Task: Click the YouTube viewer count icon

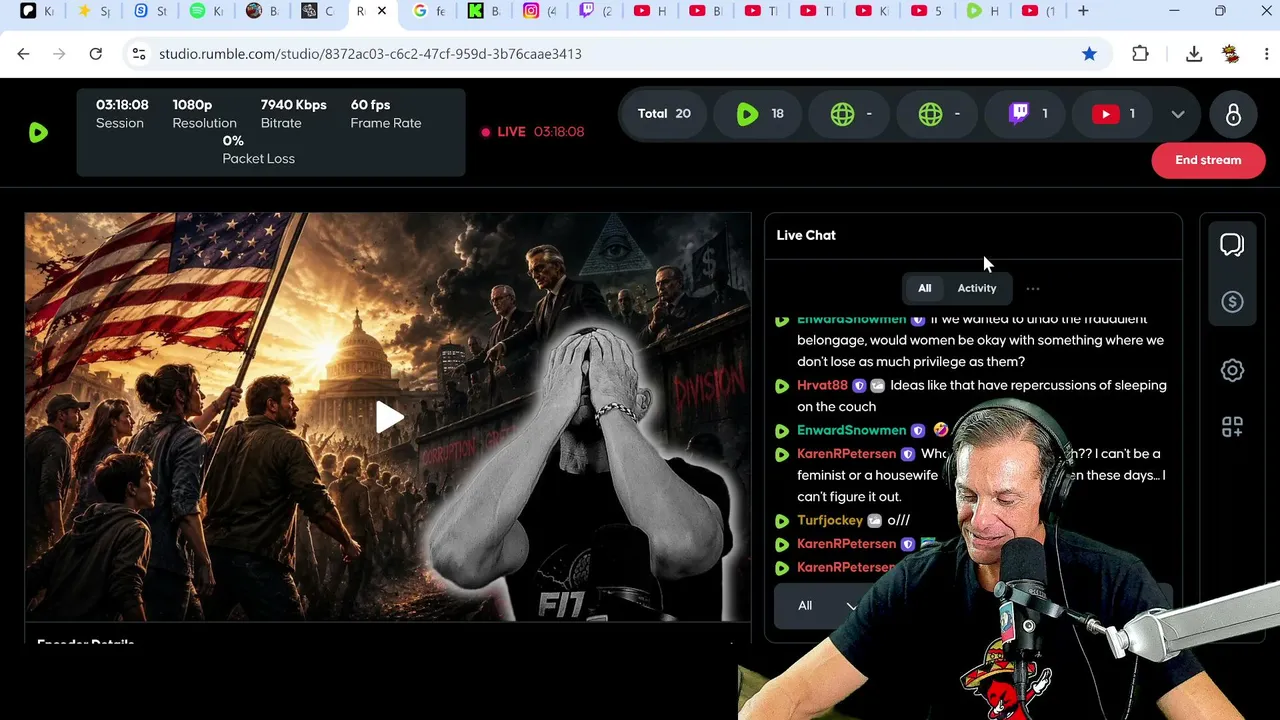Action: (x=1105, y=114)
